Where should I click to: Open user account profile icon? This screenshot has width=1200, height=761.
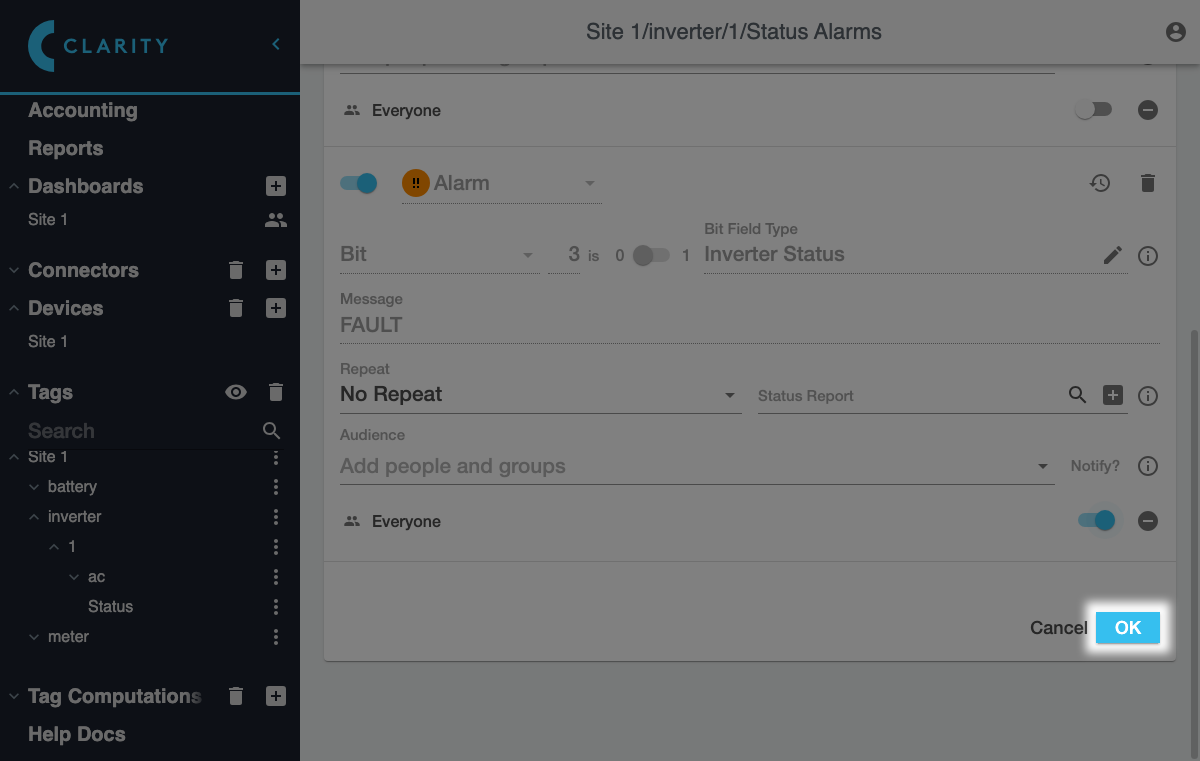(1176, 32)
